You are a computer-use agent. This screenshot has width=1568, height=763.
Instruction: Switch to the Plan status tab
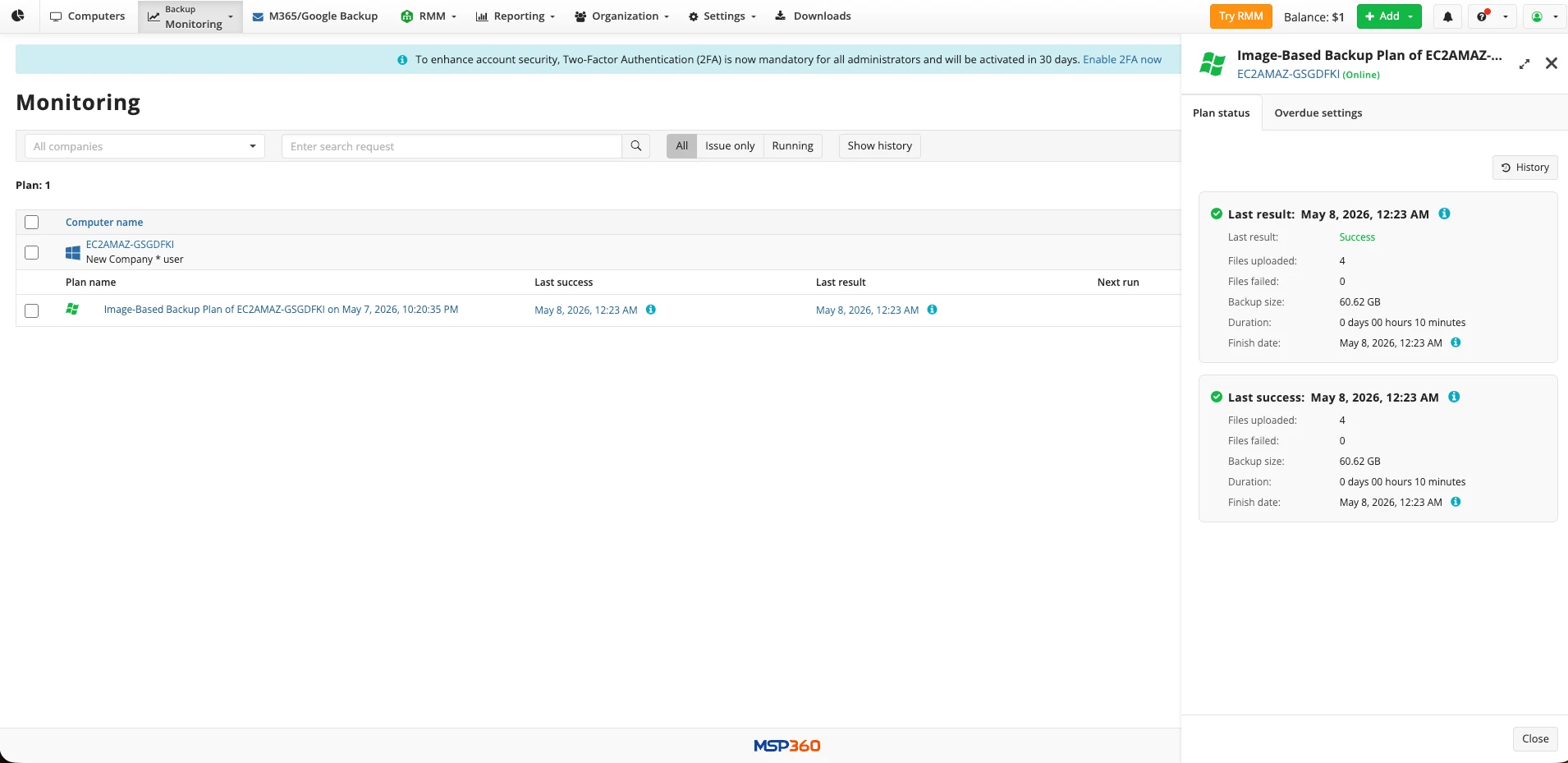[x=1222, y=113]
